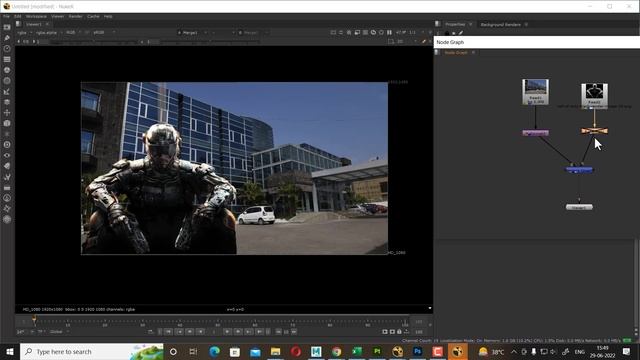Open the sRGB viewer process dropdown

click(104, 32)
